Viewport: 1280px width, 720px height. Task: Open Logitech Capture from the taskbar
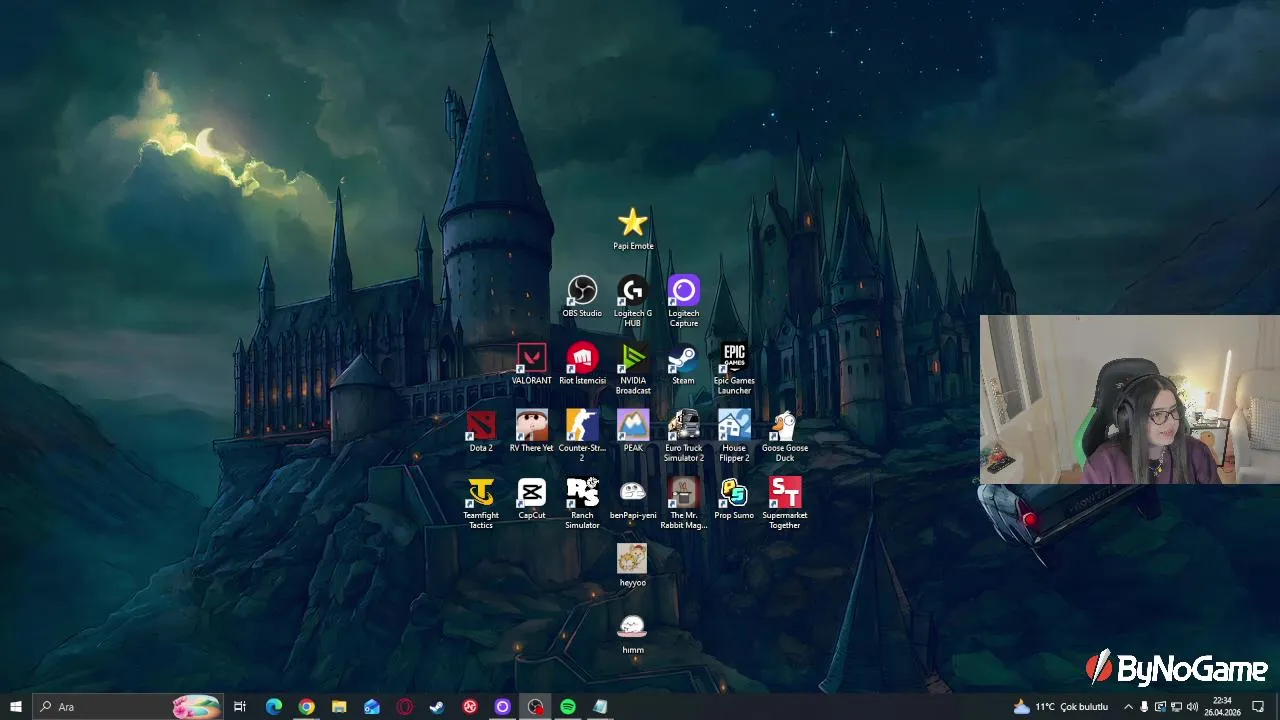click(x=503, y=707)
